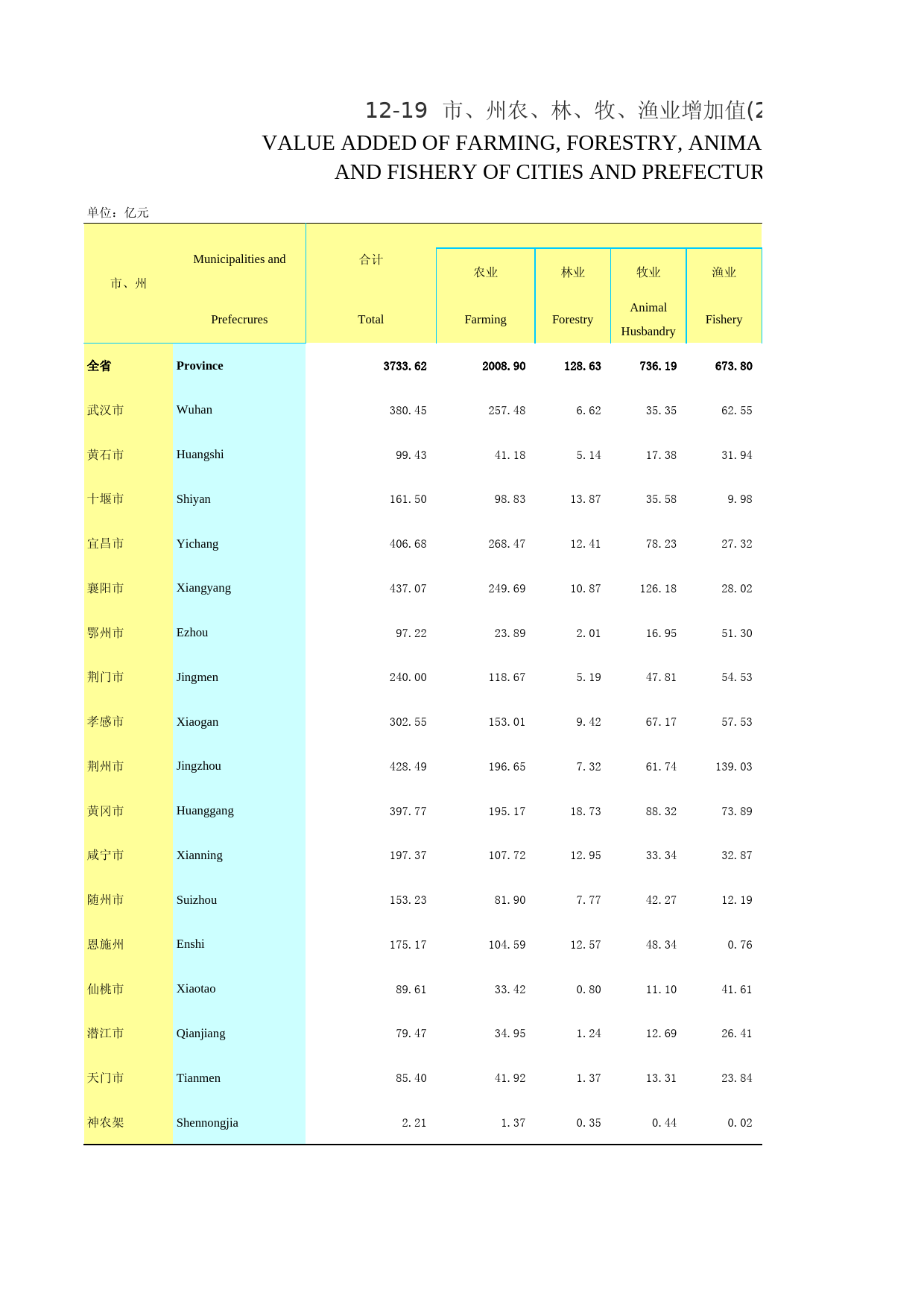Select the Jingzhou cell

tap(199, 766)
